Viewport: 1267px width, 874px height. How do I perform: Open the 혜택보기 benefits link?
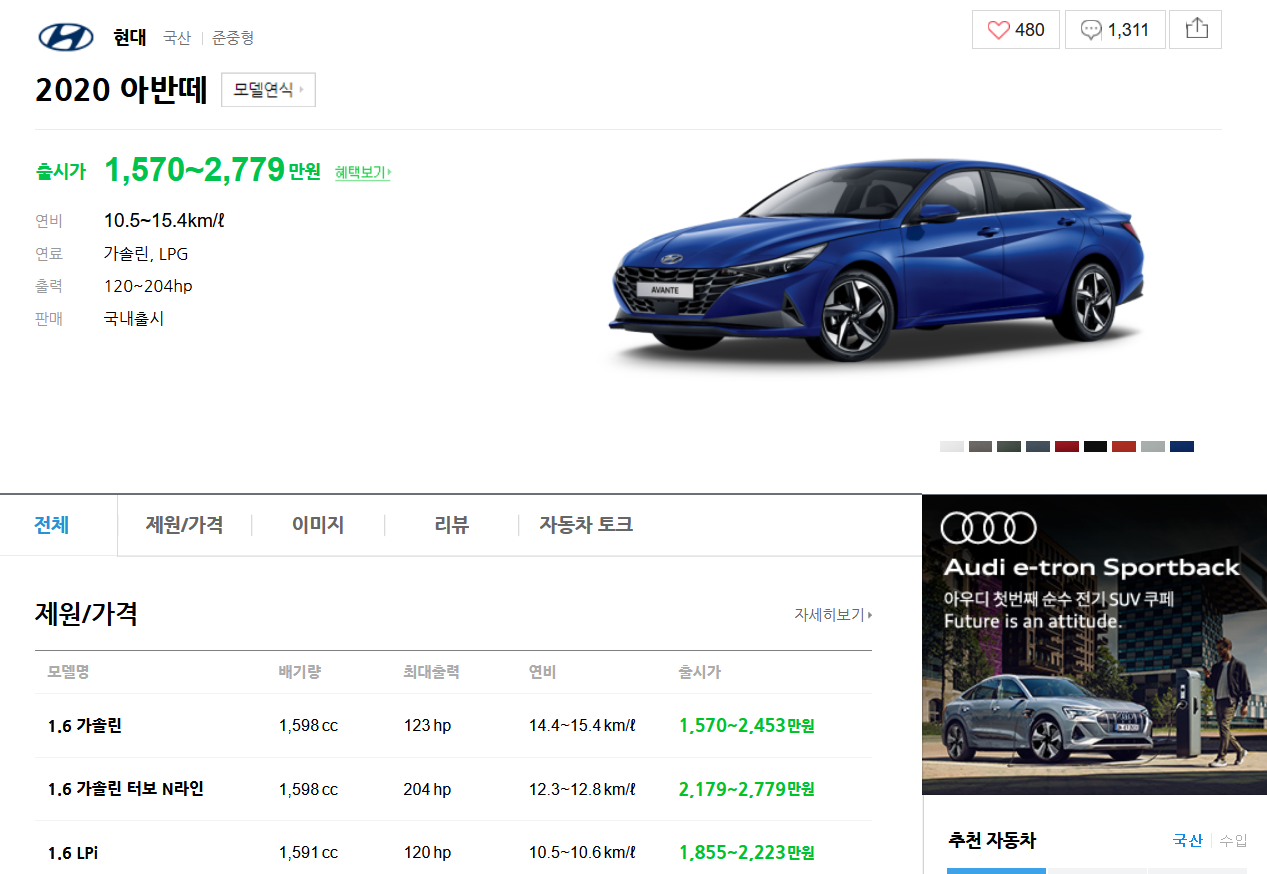[x=362, y=172]
